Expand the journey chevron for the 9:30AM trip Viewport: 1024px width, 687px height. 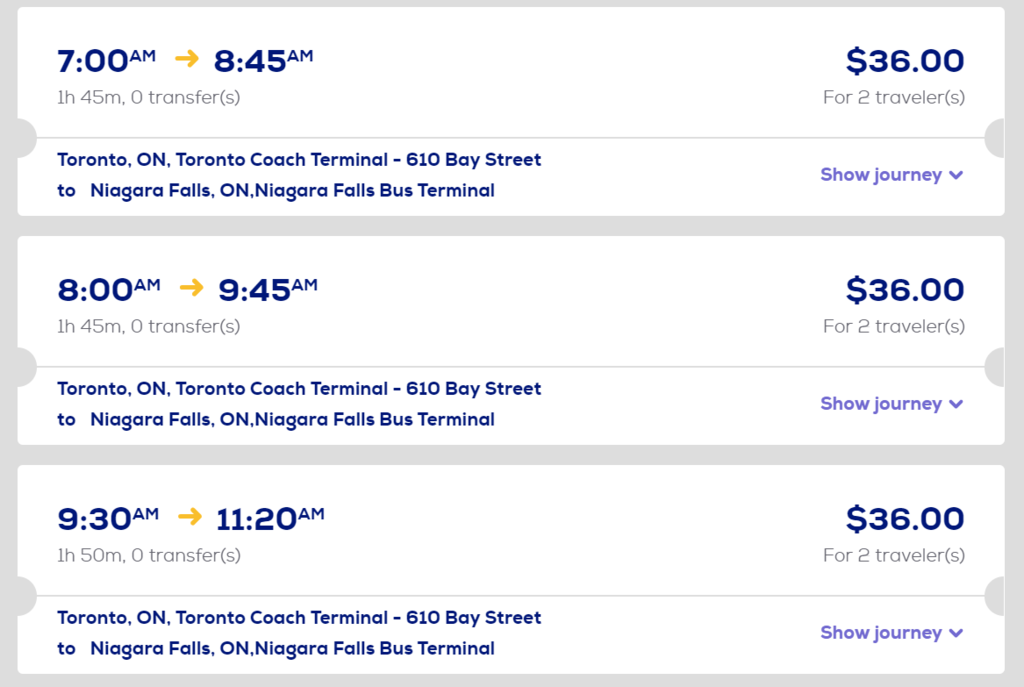point(956,633)
